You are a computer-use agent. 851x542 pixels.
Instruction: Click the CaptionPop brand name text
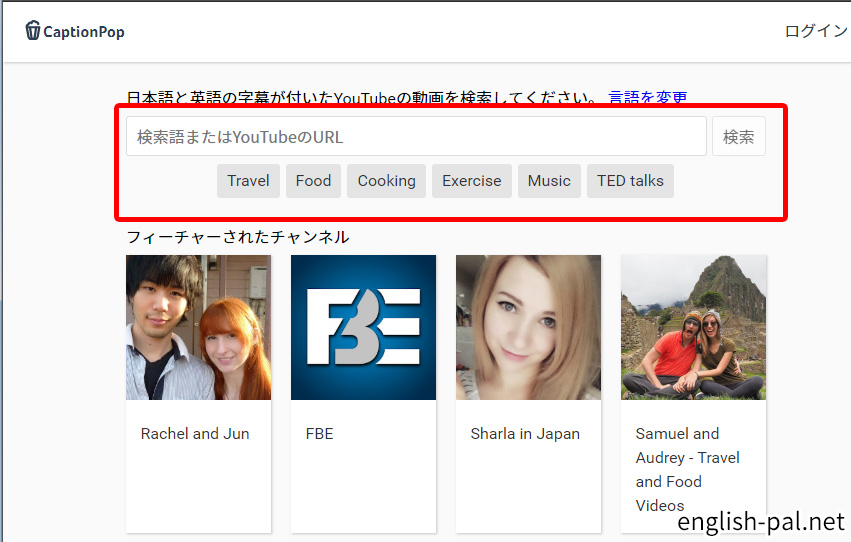click(84, 32)
